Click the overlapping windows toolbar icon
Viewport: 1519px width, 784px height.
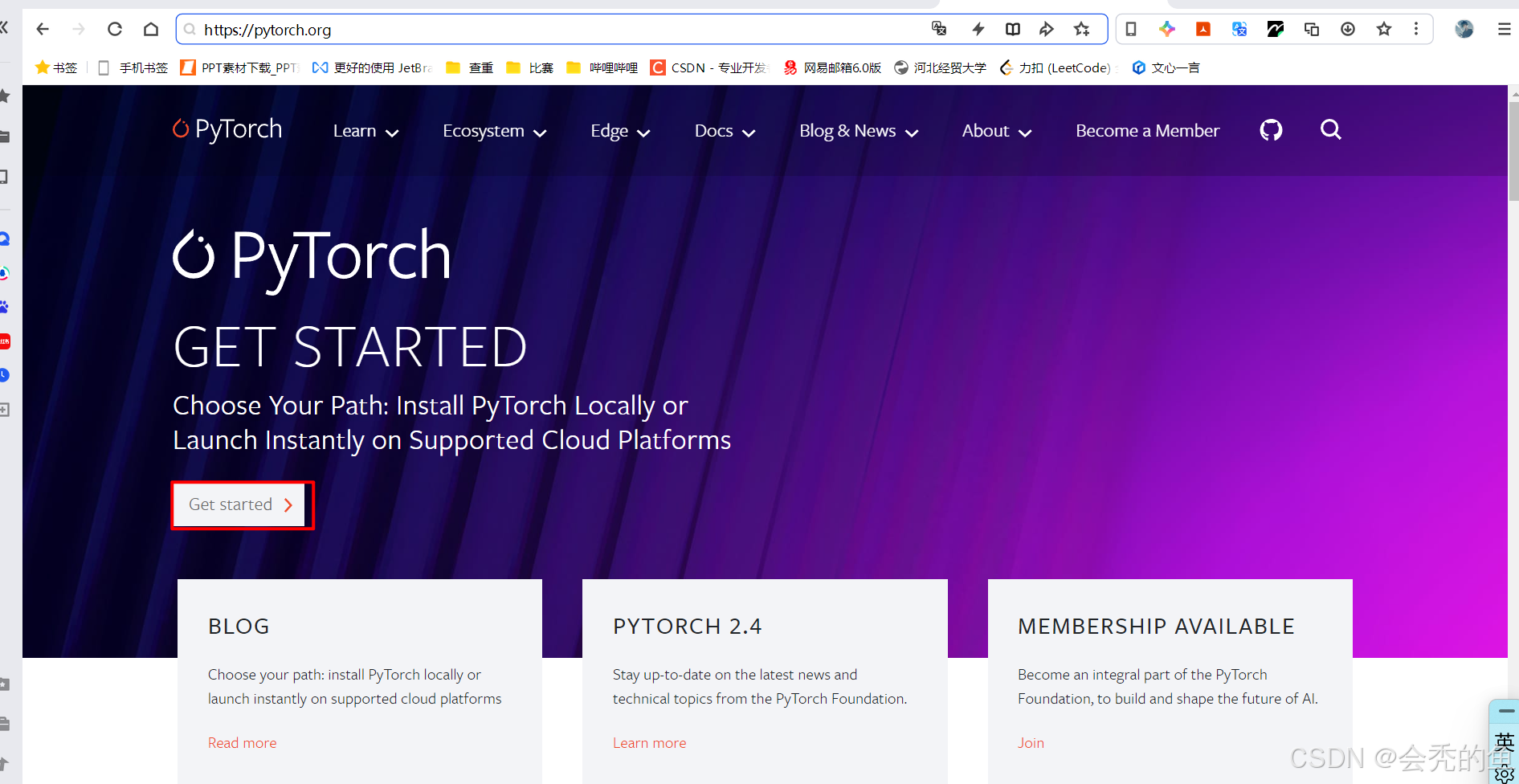1312,29
